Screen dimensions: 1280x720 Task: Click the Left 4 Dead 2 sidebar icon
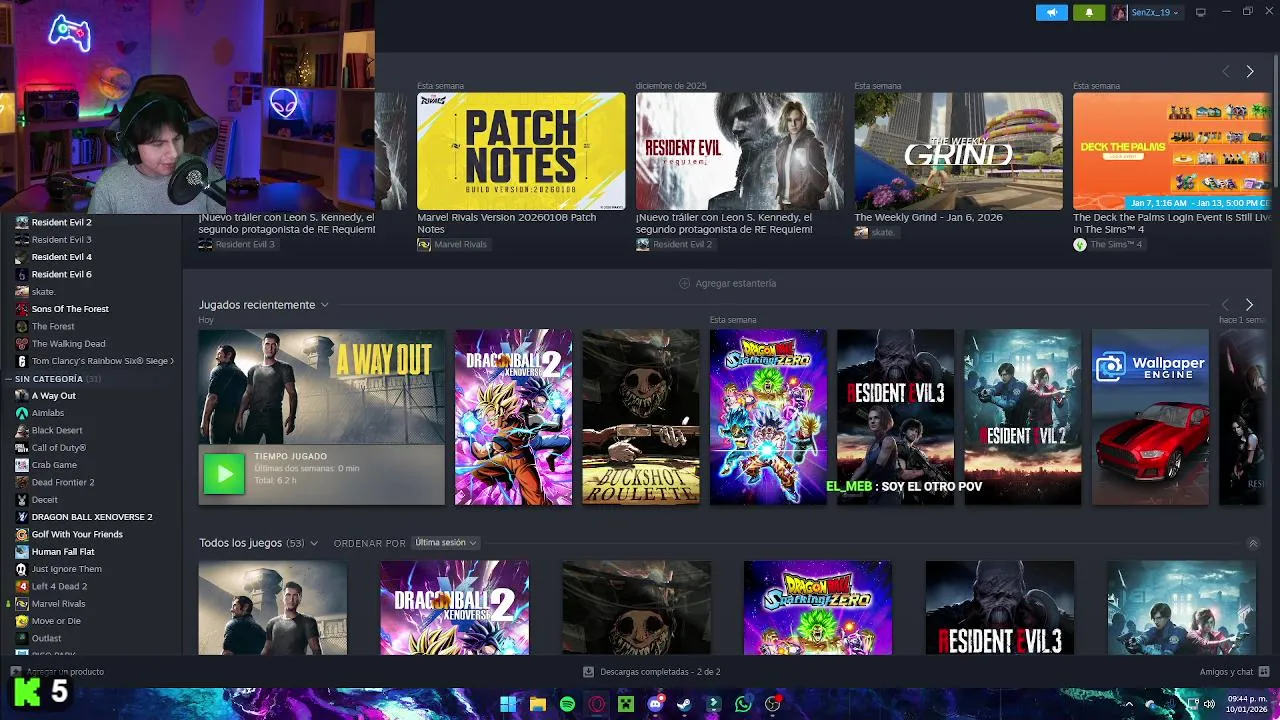tap(21, 586)
